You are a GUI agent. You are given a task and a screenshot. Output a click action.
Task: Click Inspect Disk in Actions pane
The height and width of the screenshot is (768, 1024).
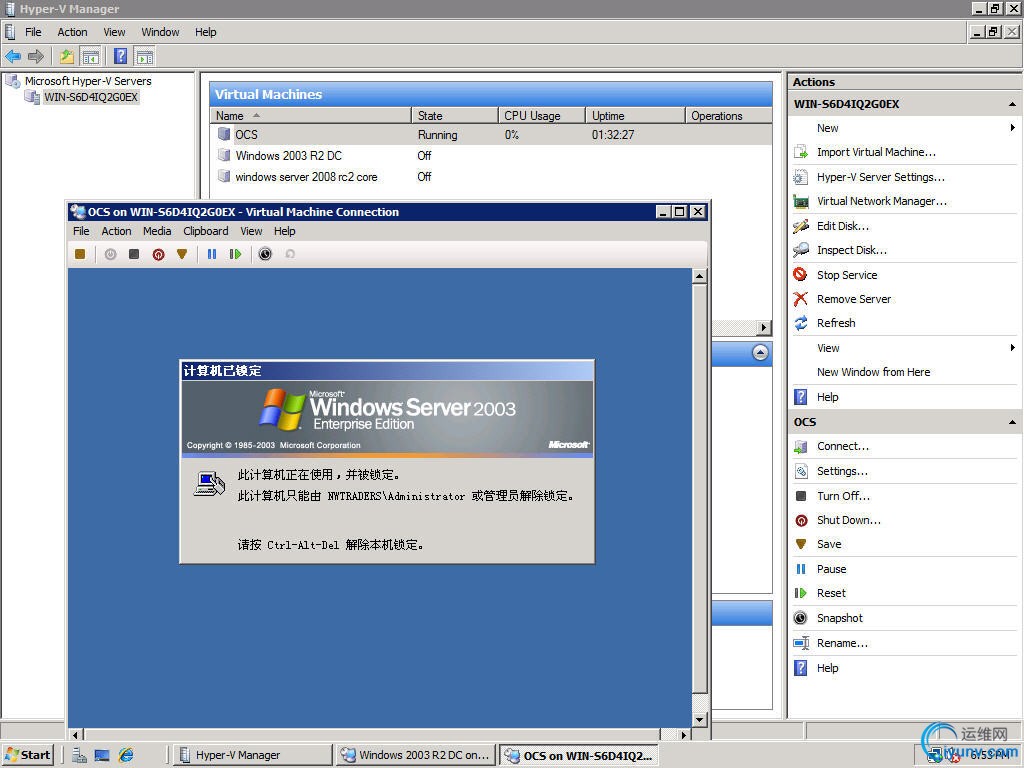(x=852, y=250)
